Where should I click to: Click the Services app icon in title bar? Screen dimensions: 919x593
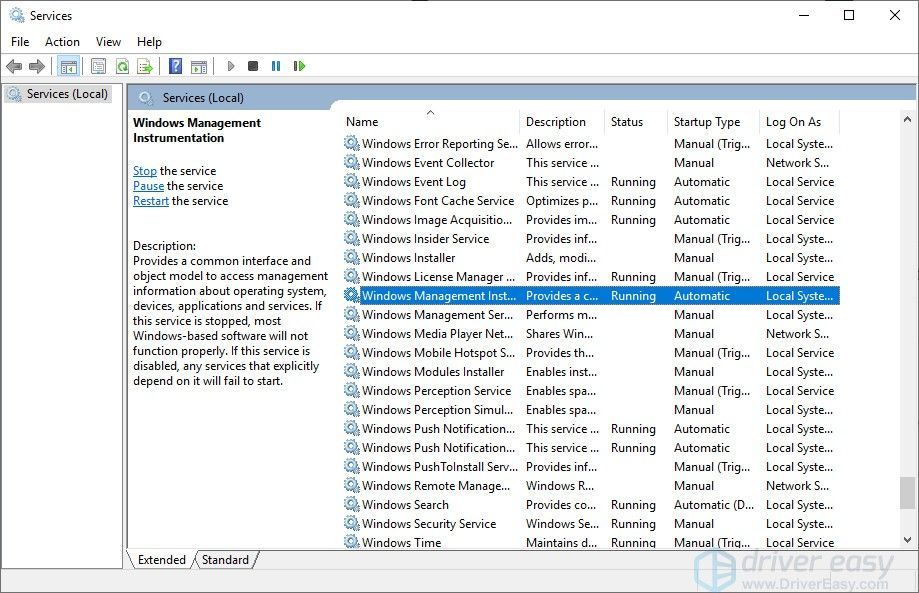tap(16, 15)
